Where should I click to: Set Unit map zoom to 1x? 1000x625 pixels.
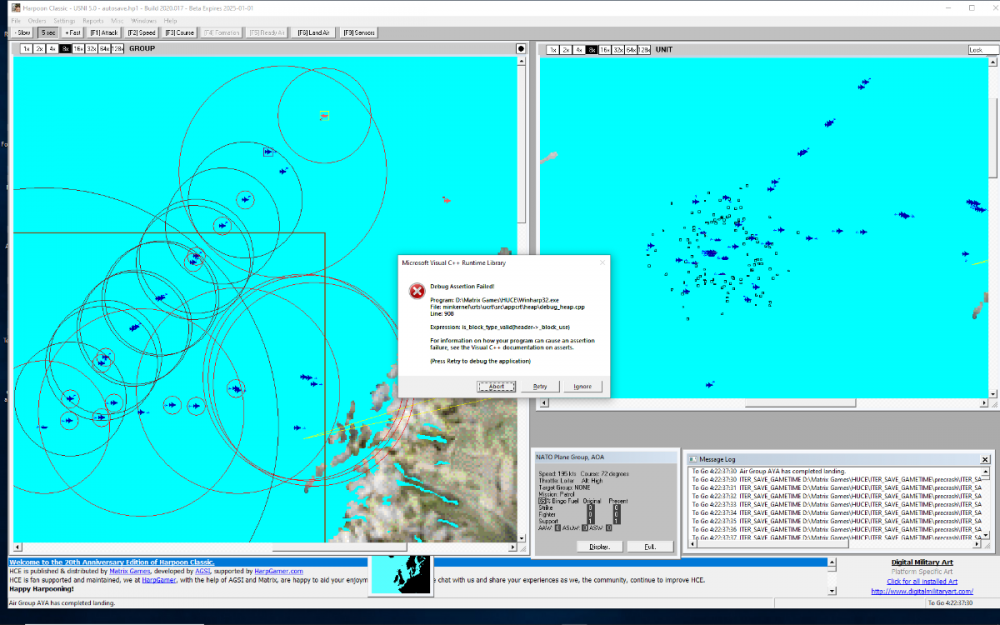coord(553,50)
